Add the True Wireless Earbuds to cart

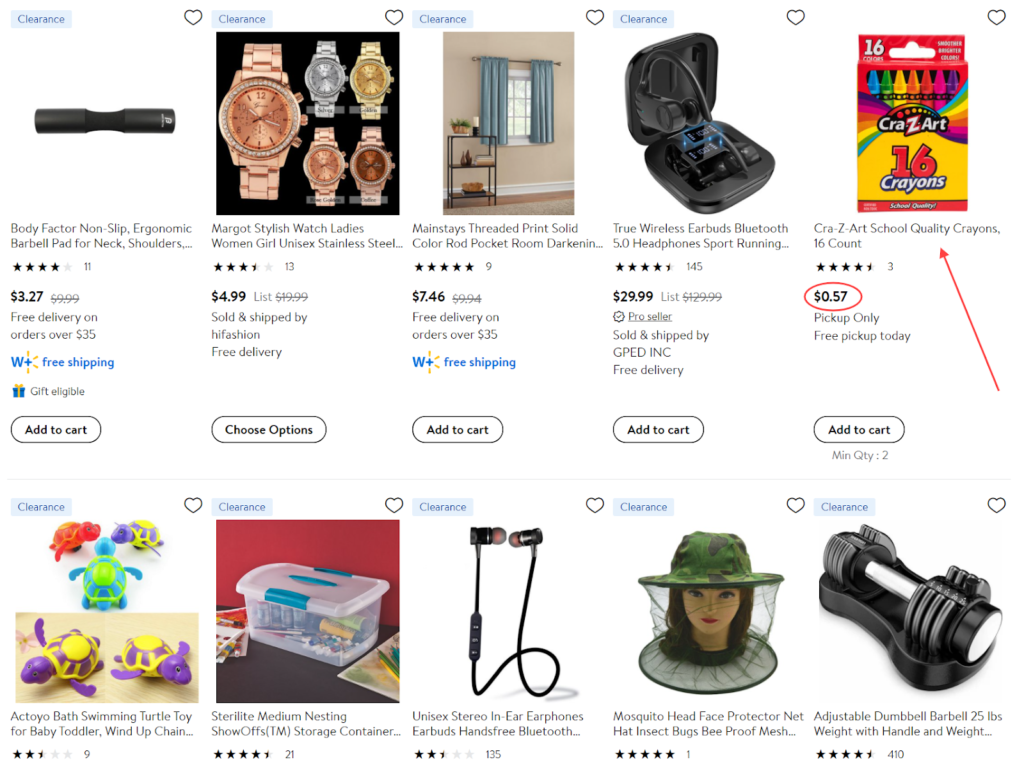tap(658, 429)
